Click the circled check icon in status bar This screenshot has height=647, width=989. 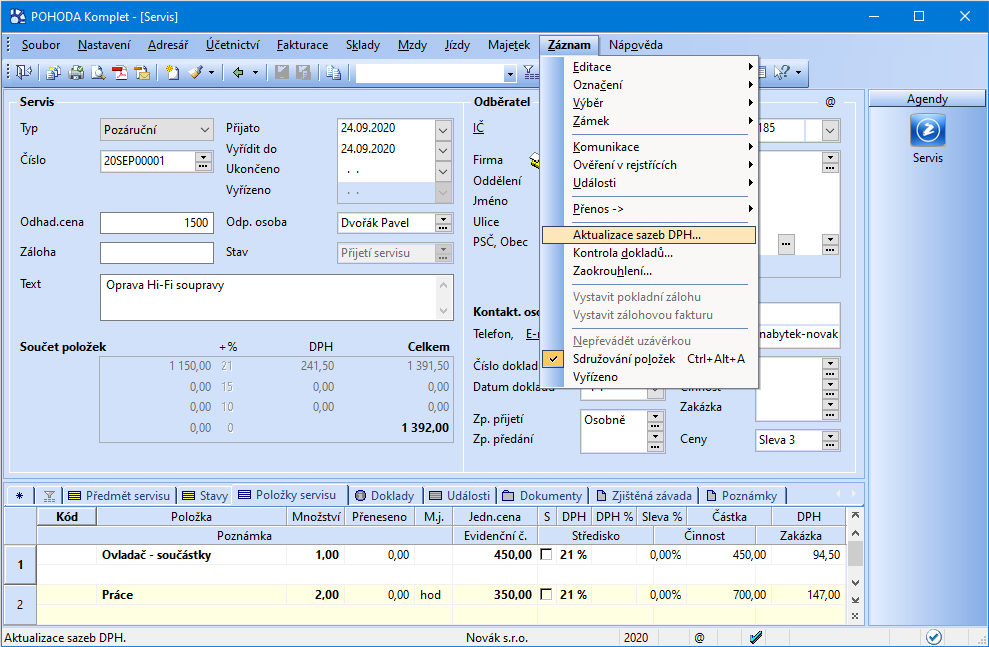(934, 638)
